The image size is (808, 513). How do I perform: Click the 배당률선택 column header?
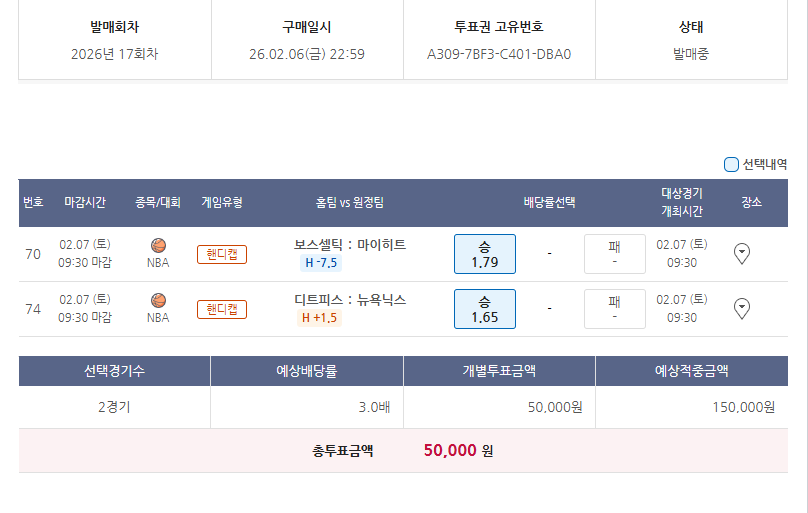pos(549,202)
